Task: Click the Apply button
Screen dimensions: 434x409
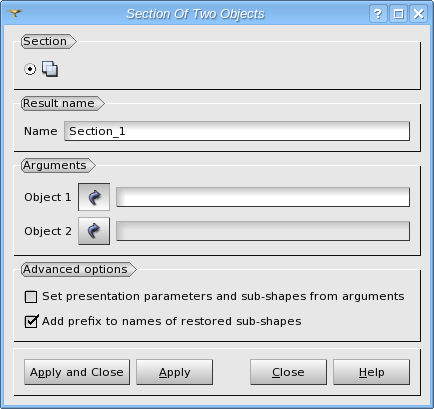Action: (174, 372)
